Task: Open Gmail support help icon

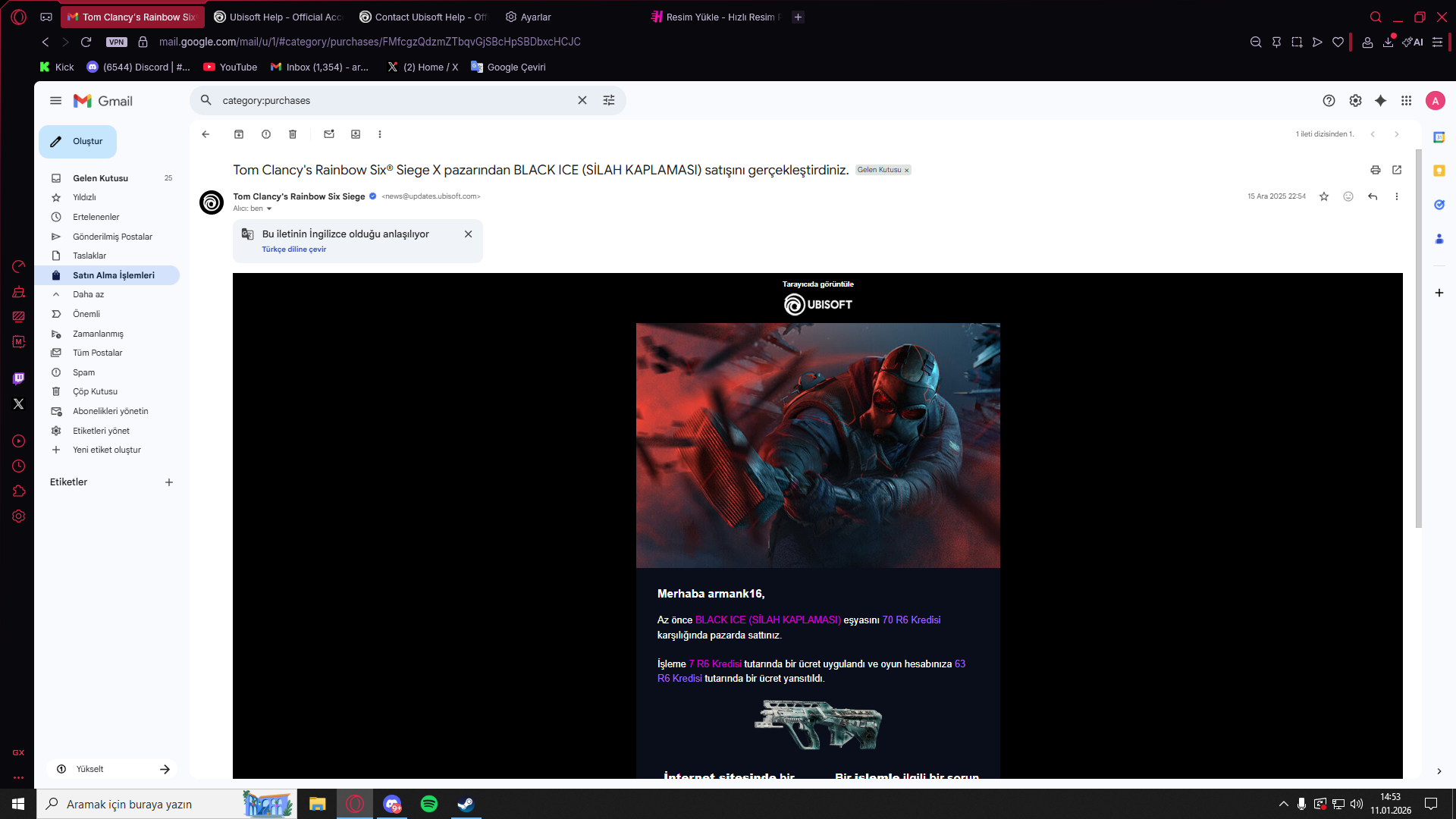Action: tap(1329, 101)
